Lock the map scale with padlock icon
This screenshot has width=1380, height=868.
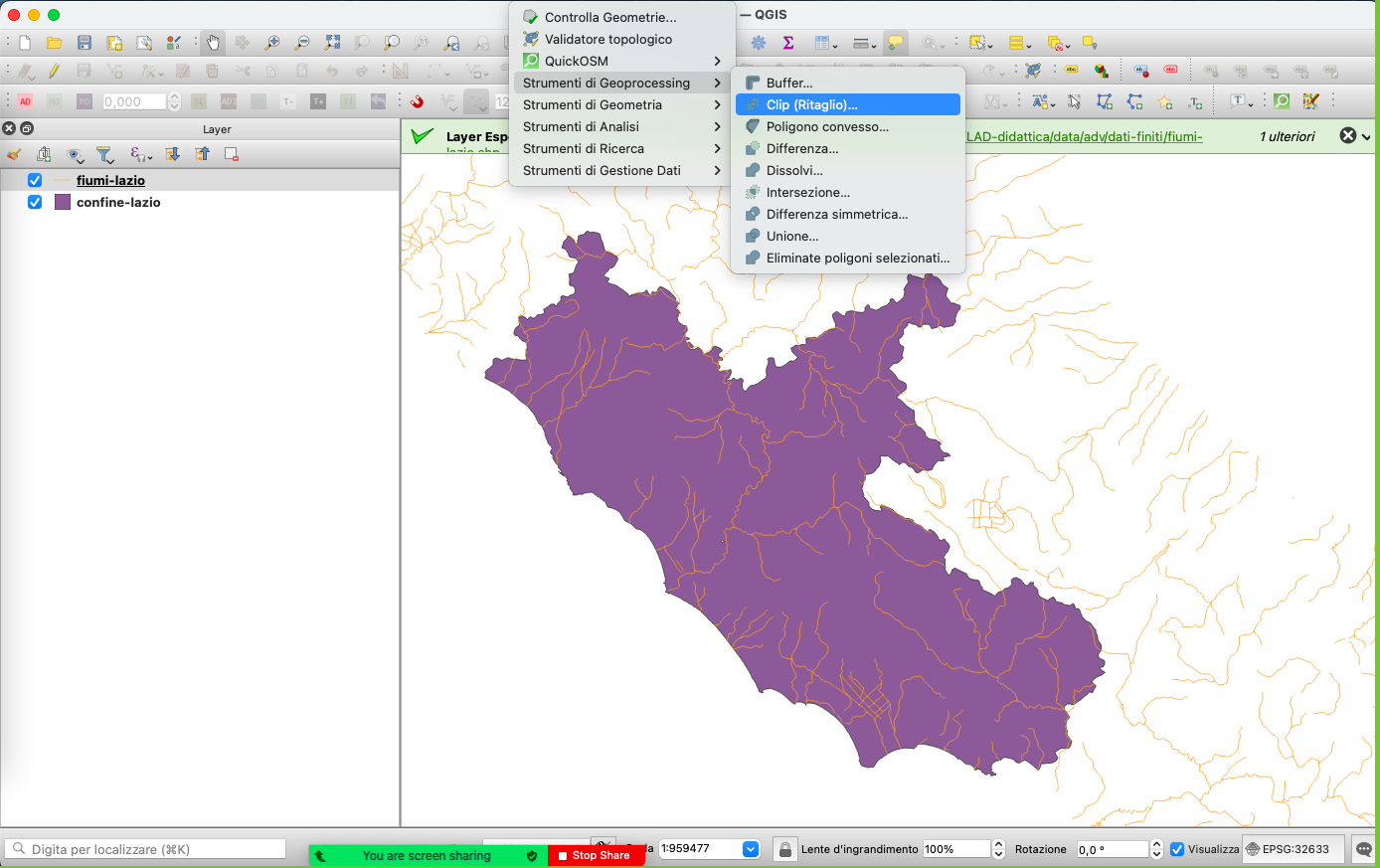[785, 849]
